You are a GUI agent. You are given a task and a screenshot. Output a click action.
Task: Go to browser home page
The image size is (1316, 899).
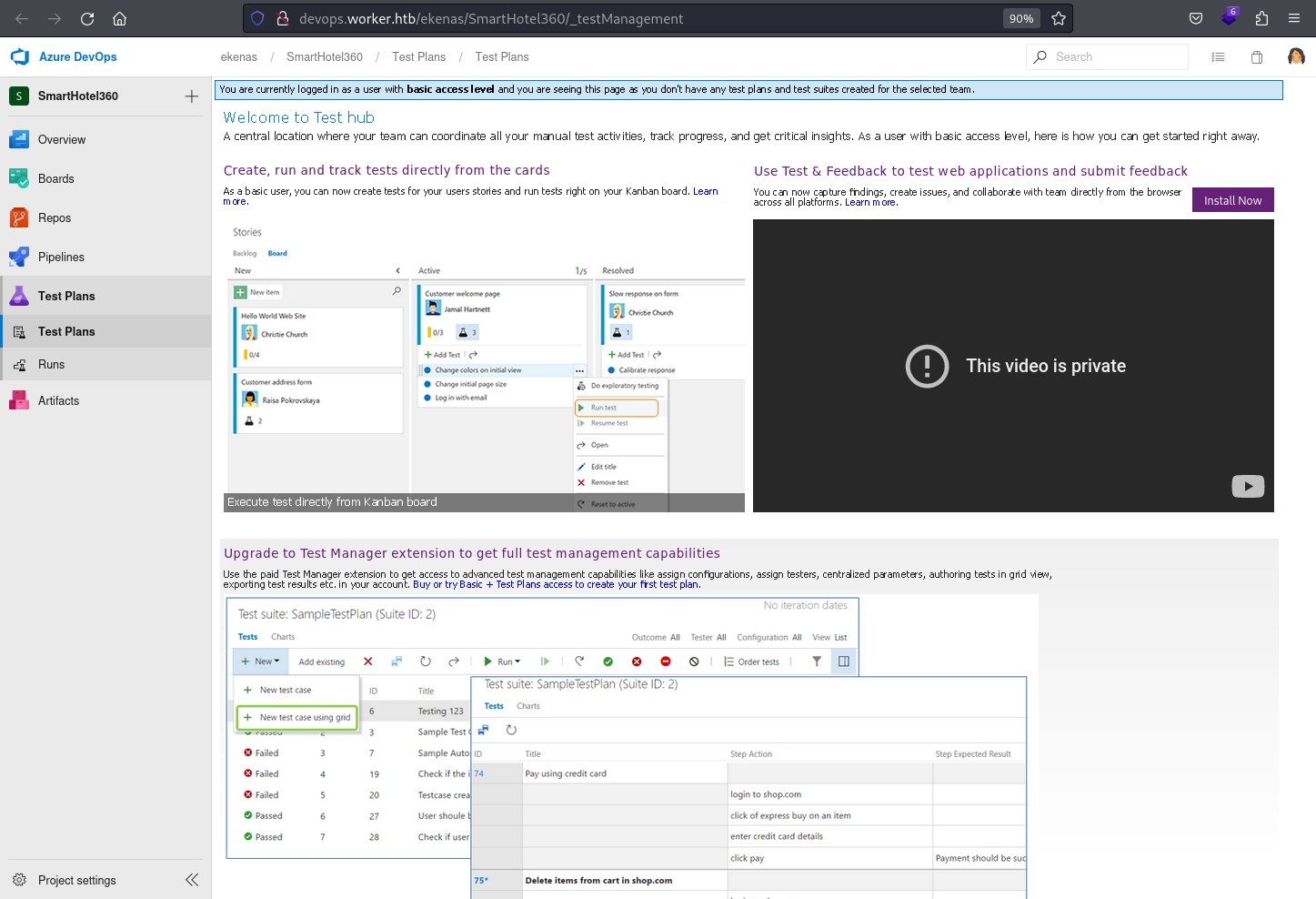[119, 18]
